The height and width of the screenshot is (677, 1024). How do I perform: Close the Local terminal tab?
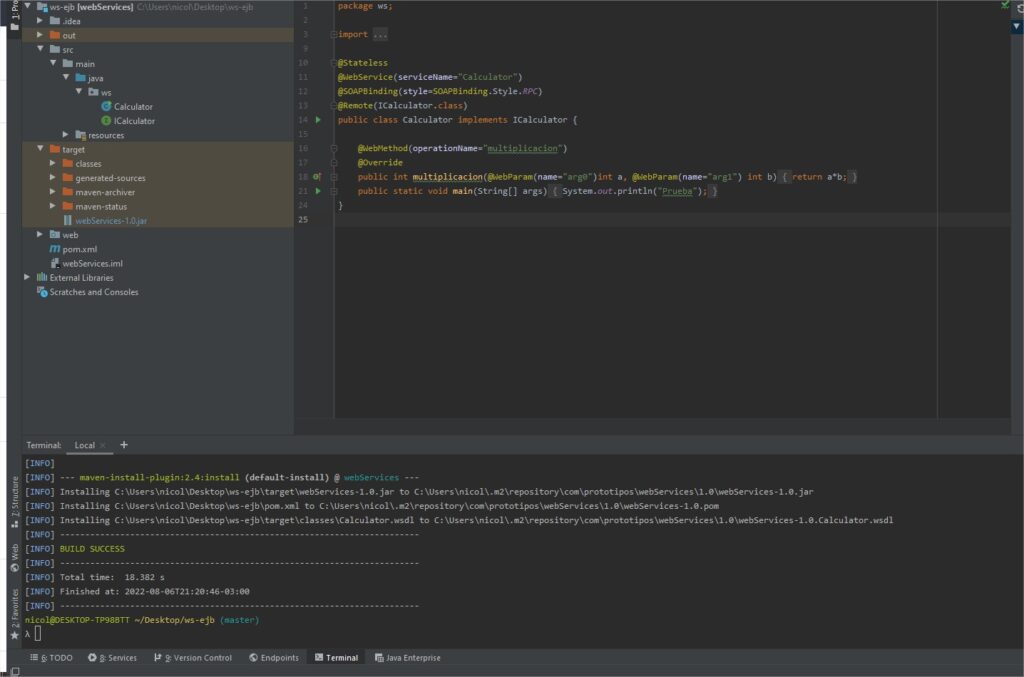point(103,445)
